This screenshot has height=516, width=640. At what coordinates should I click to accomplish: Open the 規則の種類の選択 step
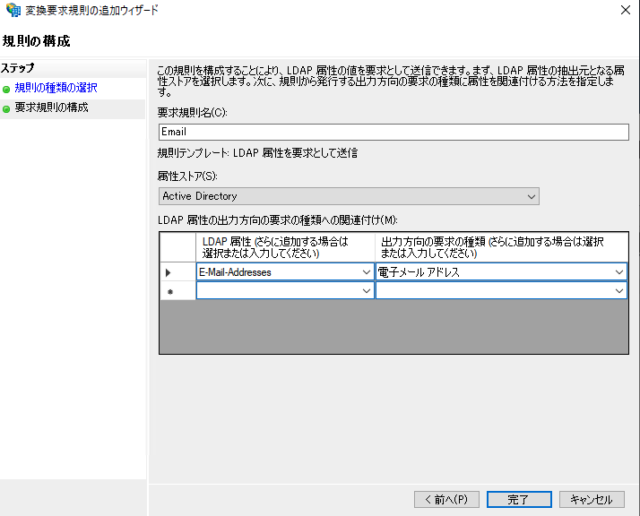pos(56,88)
